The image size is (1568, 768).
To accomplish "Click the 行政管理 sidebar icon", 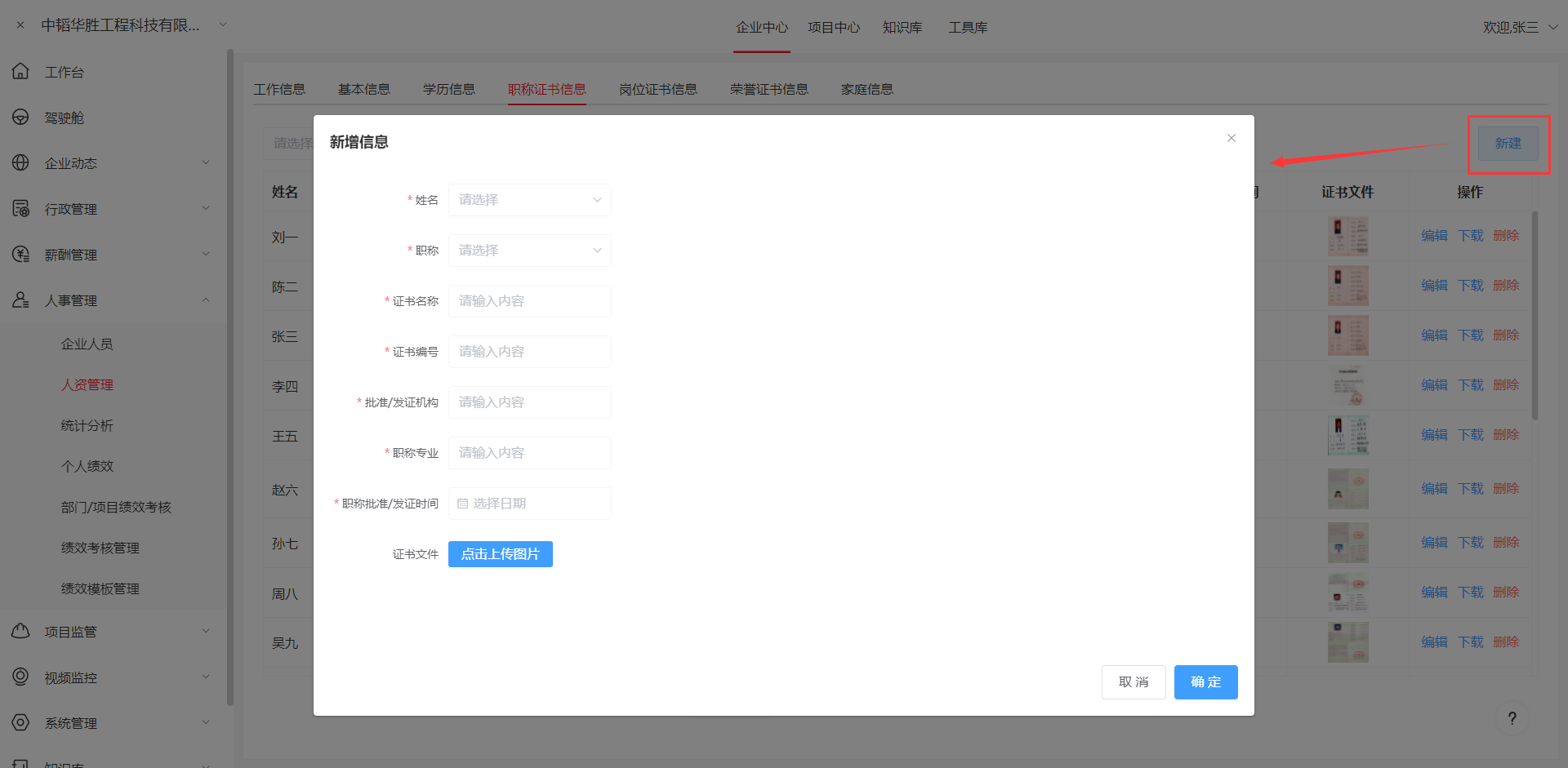I will [20, 209].
